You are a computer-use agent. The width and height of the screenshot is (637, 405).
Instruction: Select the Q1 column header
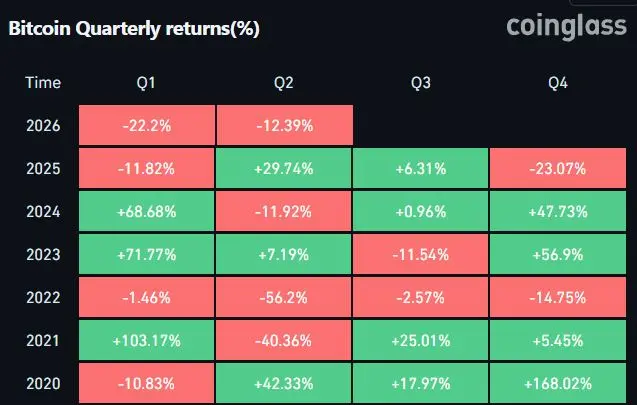click(x=146, y=83)
